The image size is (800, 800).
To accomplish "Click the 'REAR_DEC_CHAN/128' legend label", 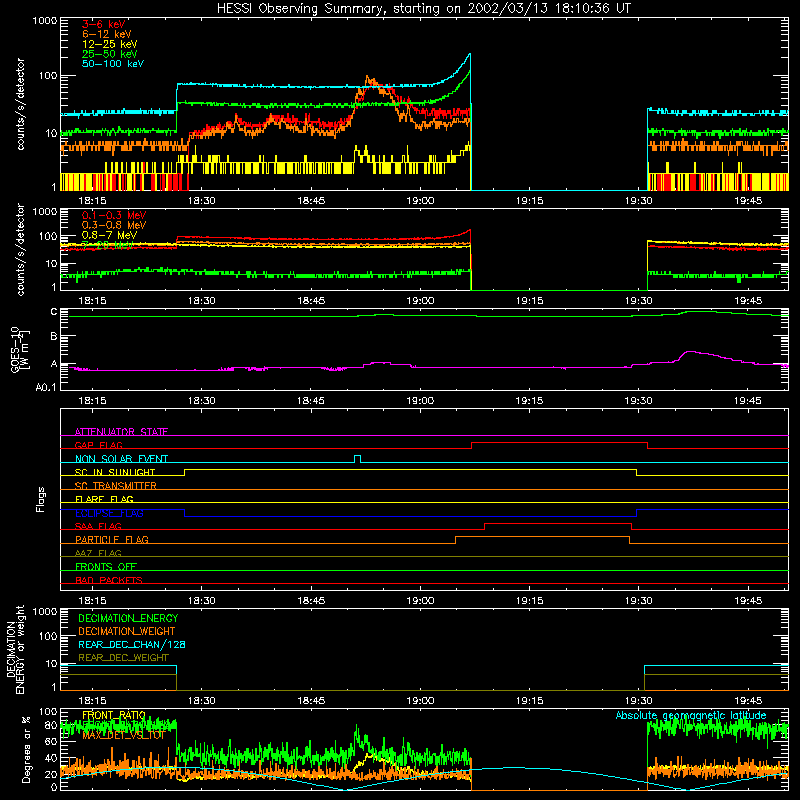I will [132, 644].
